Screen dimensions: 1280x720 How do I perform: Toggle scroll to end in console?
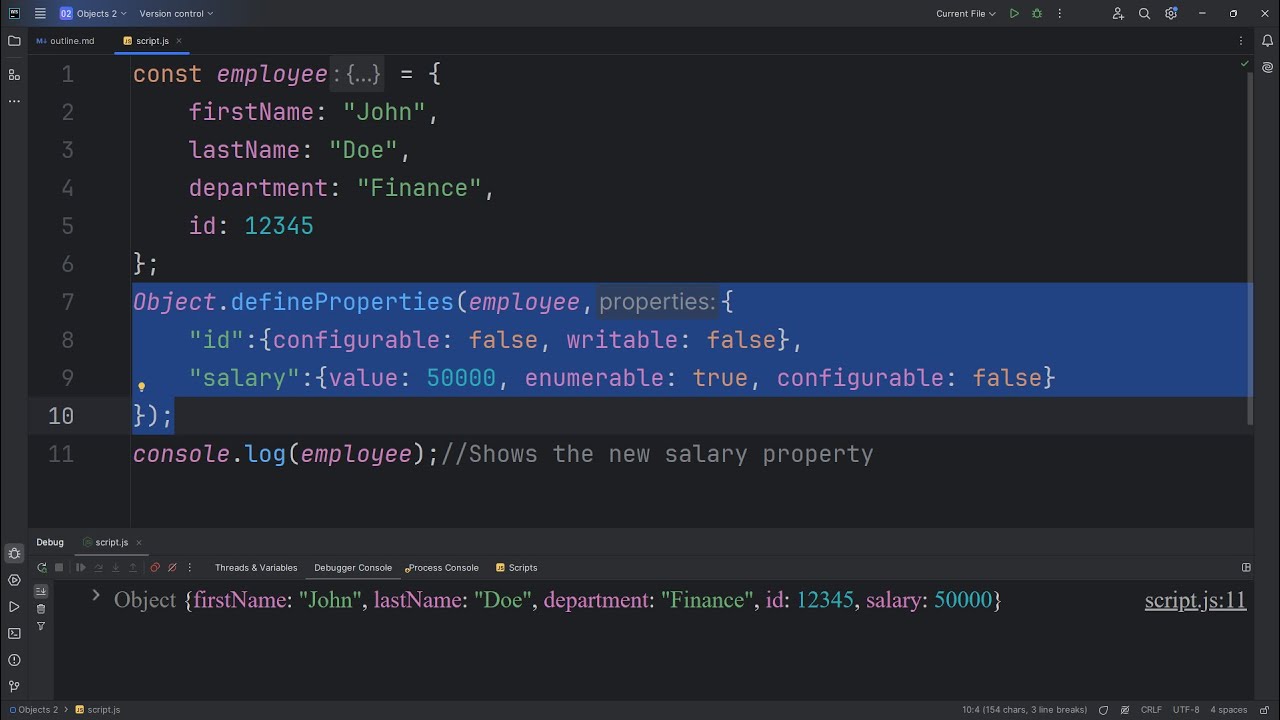pyautogui.click(x=41, y=591)
